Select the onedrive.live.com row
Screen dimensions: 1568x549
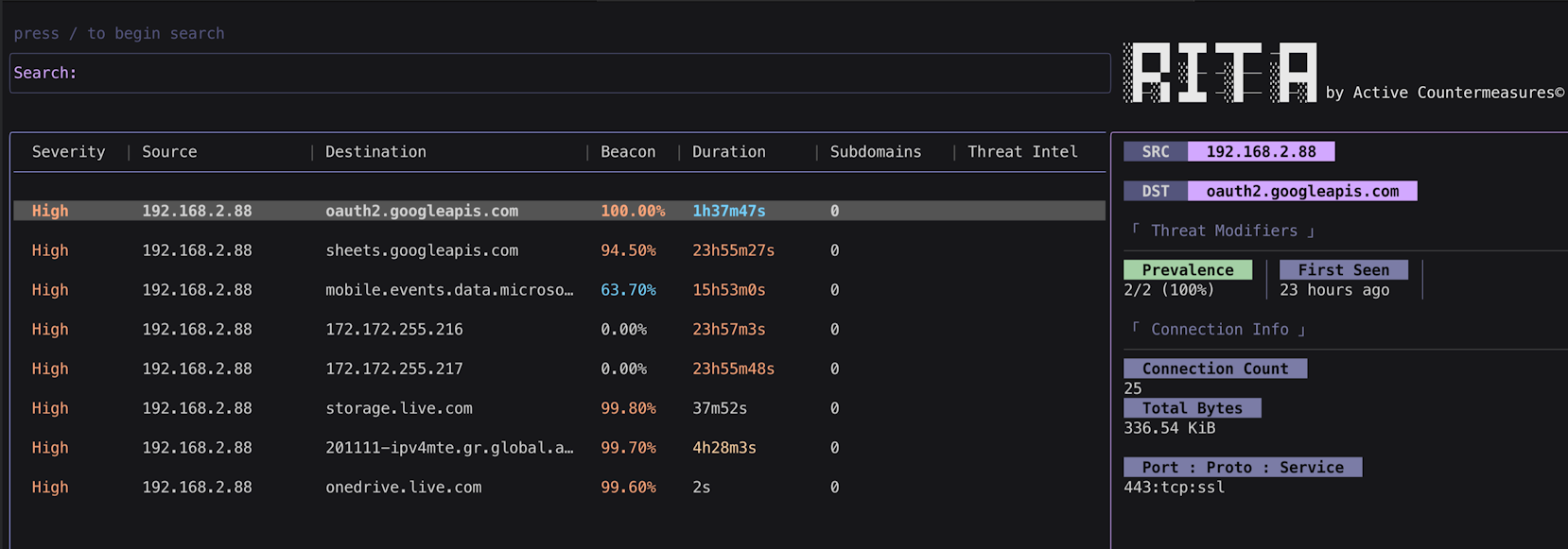pyautogui.click(x=559, y=488)
